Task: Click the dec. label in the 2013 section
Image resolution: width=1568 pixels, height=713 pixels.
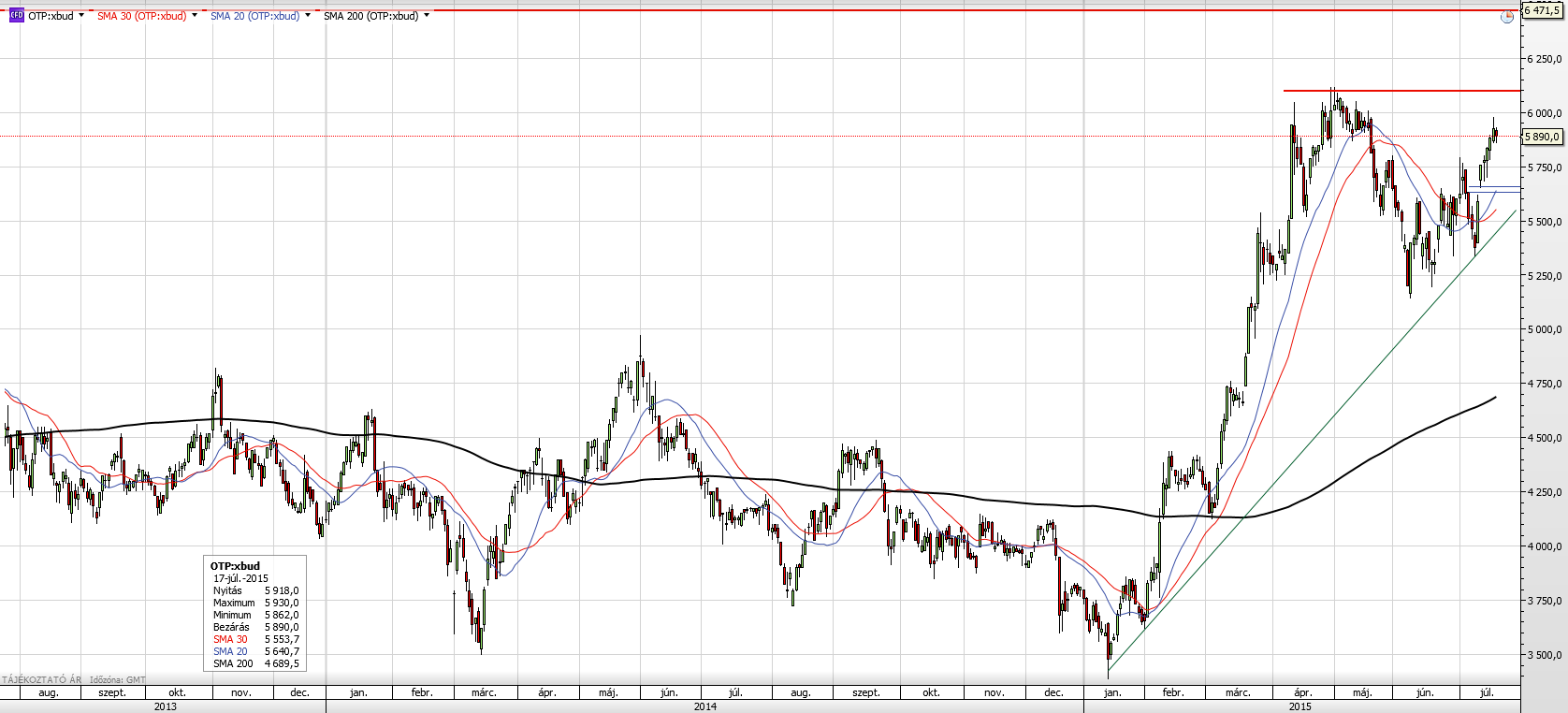Action: pos(299,692)
